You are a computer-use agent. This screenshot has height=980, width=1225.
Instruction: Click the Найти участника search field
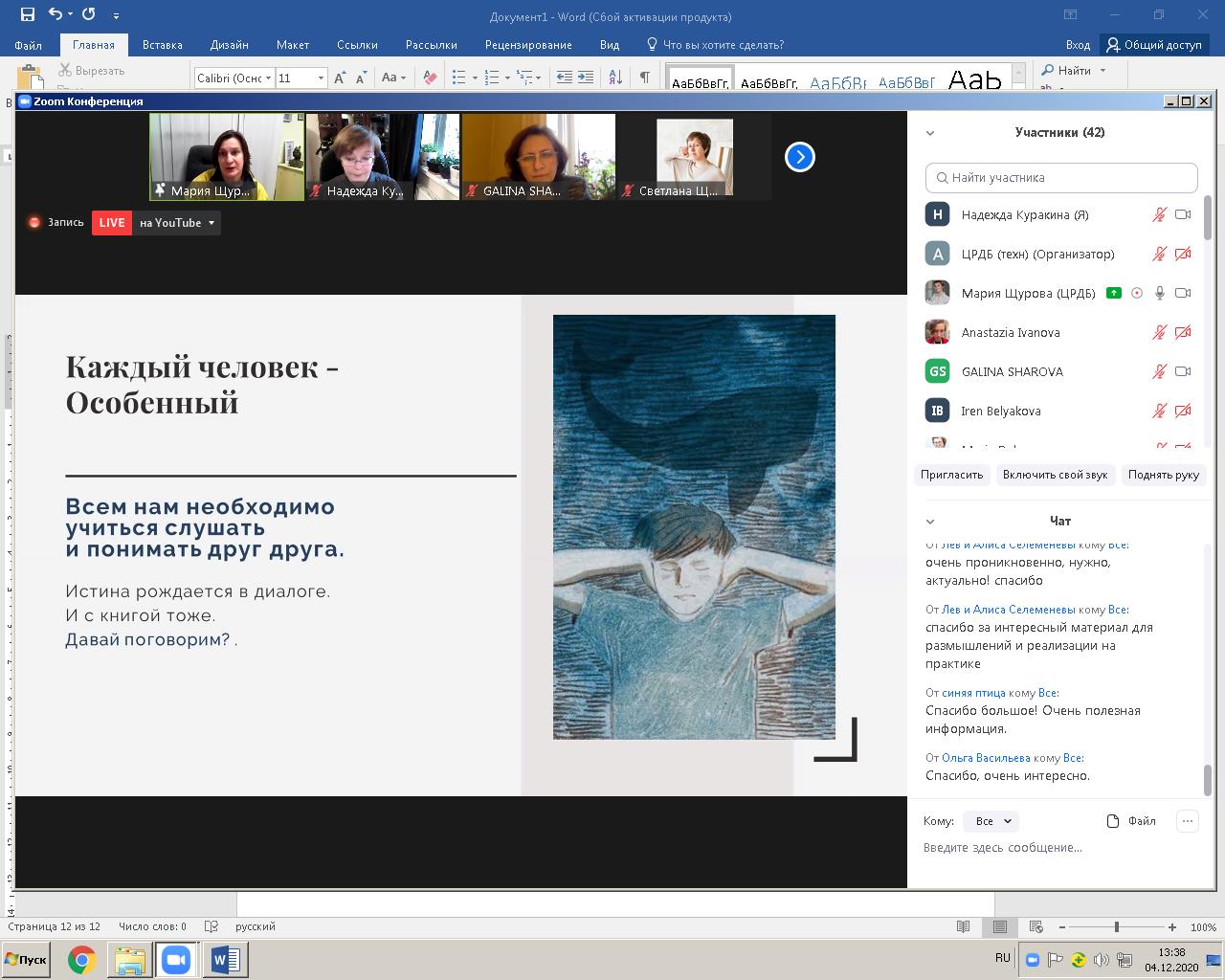coord(1060,178)
